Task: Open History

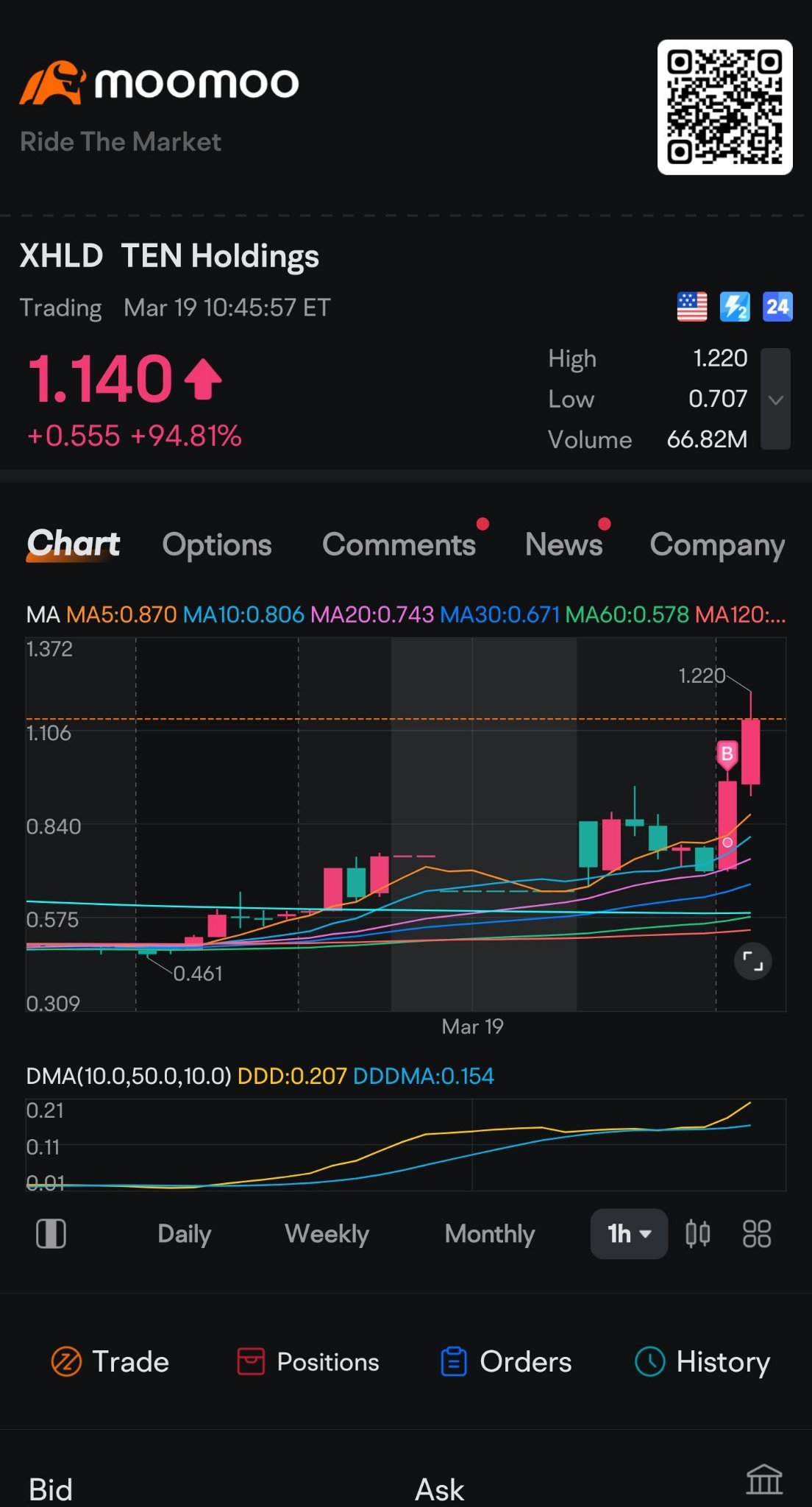Action: 702,1362
